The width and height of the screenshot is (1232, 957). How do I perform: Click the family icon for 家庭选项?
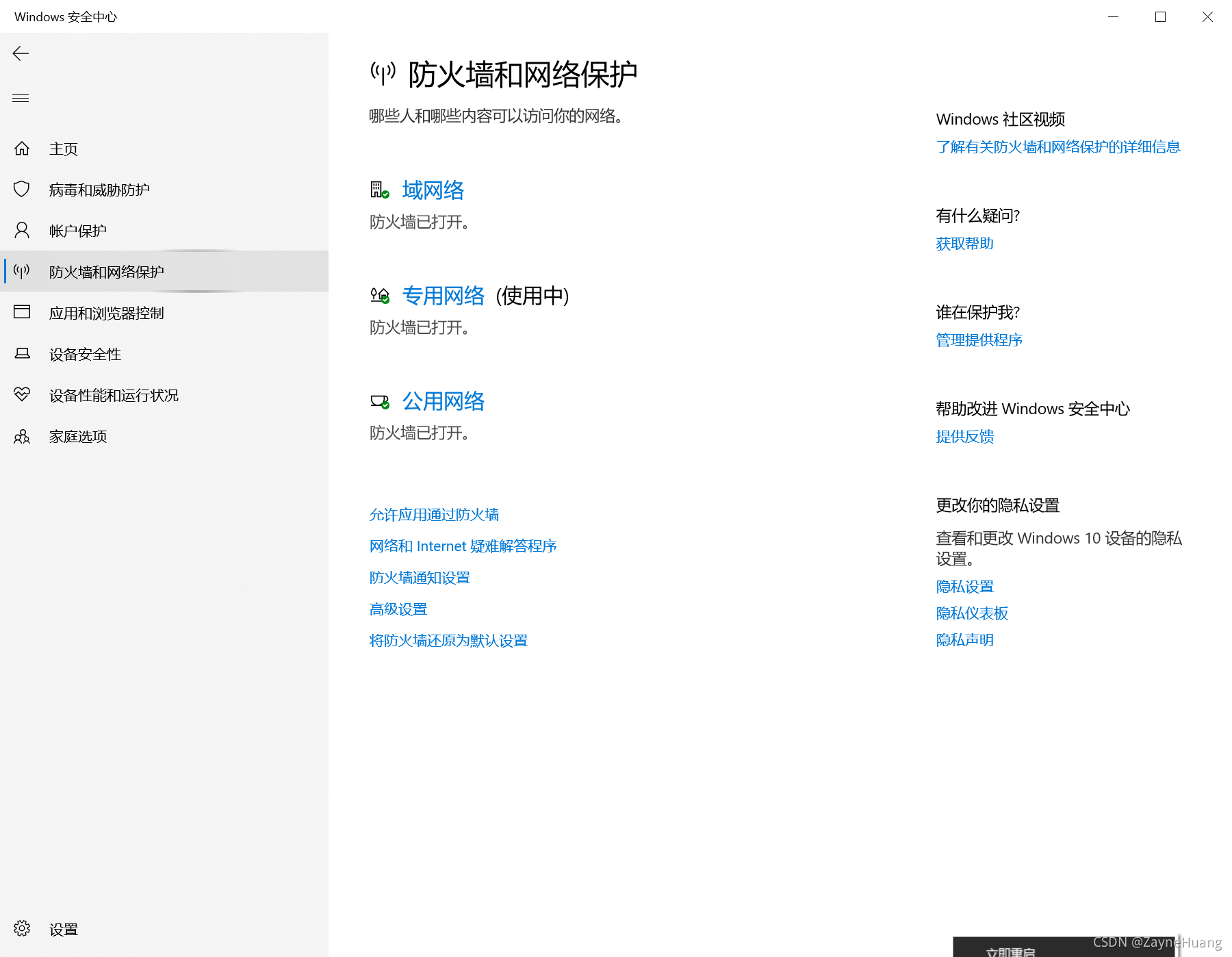22,436
